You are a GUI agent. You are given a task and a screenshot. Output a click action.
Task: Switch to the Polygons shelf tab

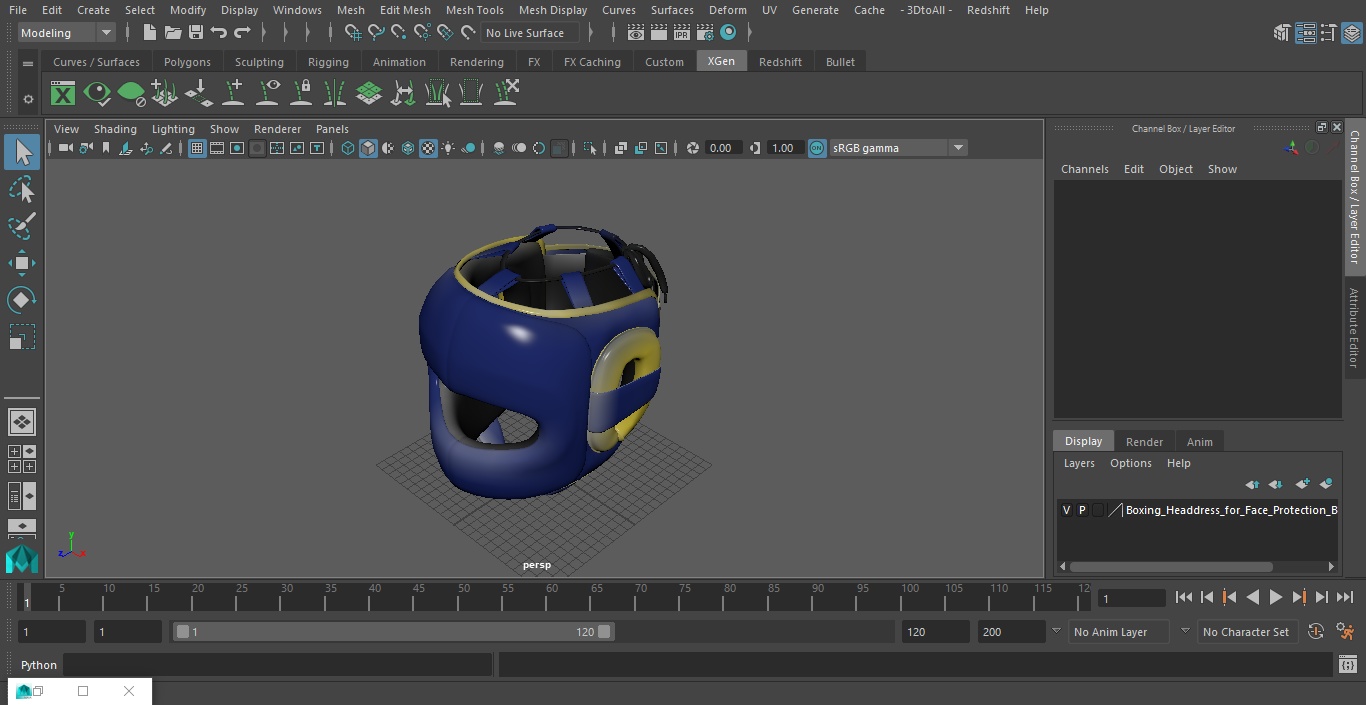pyautogui.click(x=187, y=62)
